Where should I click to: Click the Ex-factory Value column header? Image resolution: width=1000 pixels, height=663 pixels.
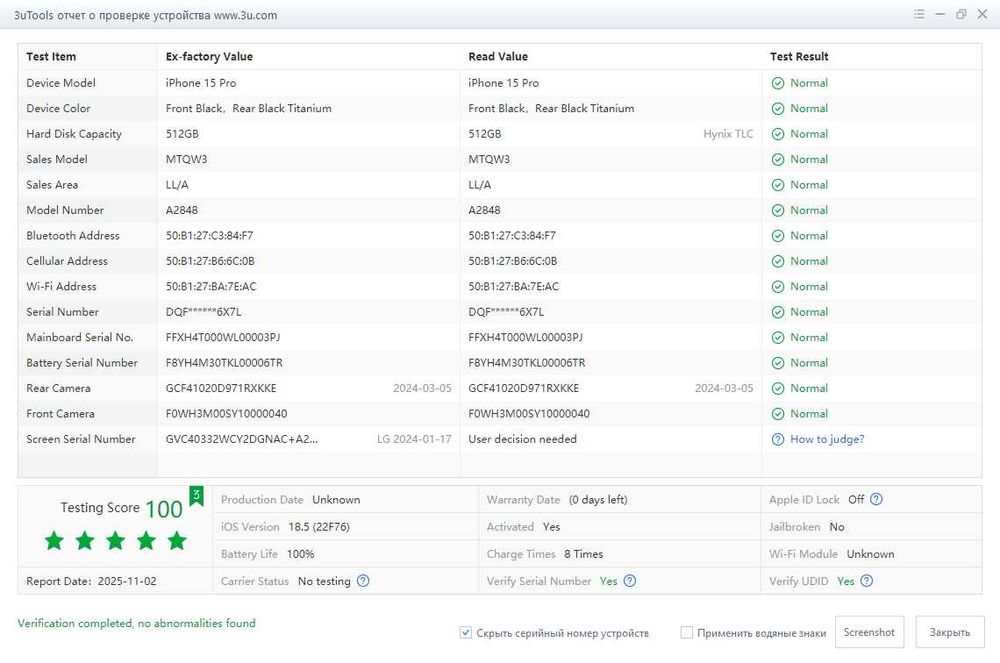(209, 57)
